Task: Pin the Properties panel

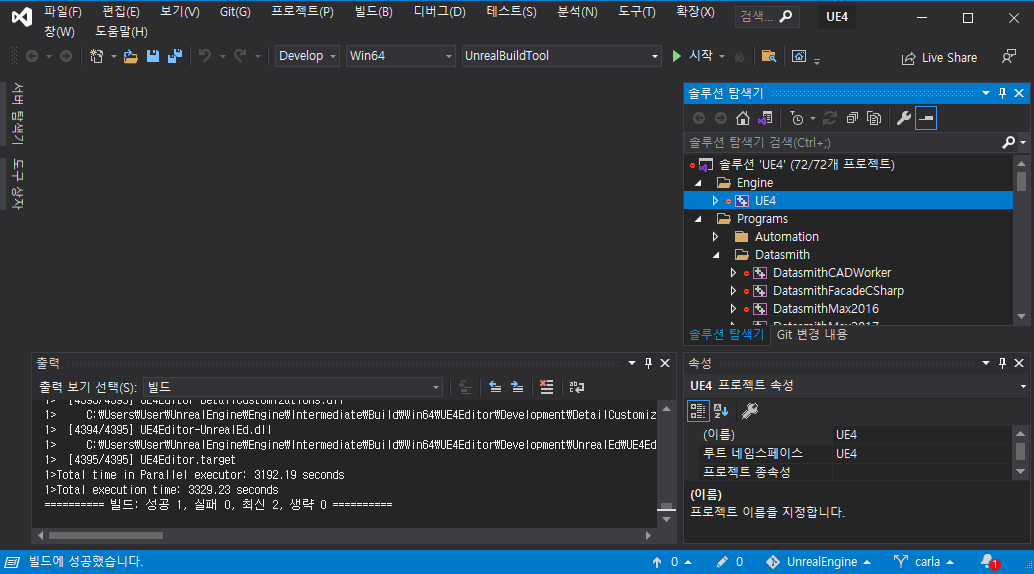Action: click(x=1002, y=363)
